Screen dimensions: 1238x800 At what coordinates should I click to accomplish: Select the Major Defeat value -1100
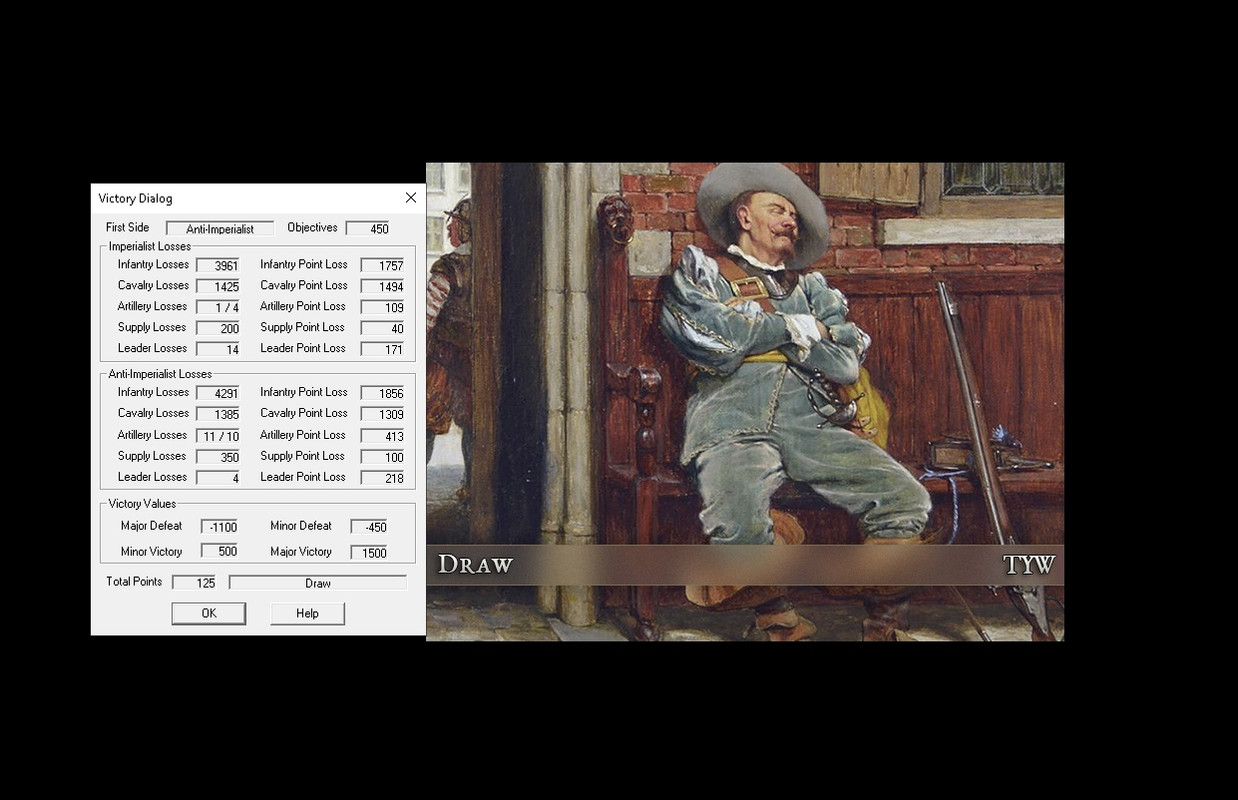(219, 527)
